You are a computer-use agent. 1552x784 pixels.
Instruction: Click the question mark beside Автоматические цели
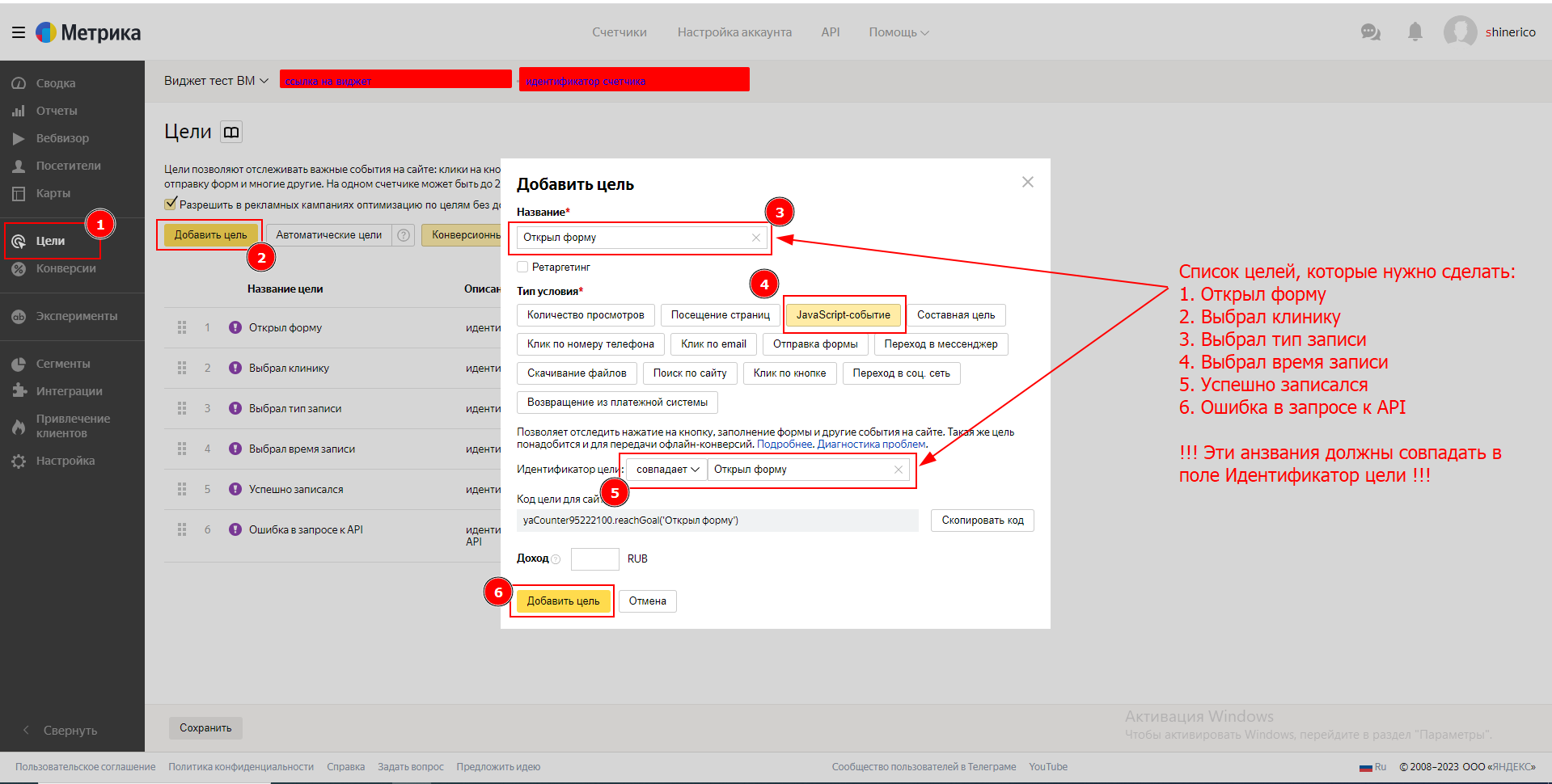pyautogui.click(x=404, y=235)
